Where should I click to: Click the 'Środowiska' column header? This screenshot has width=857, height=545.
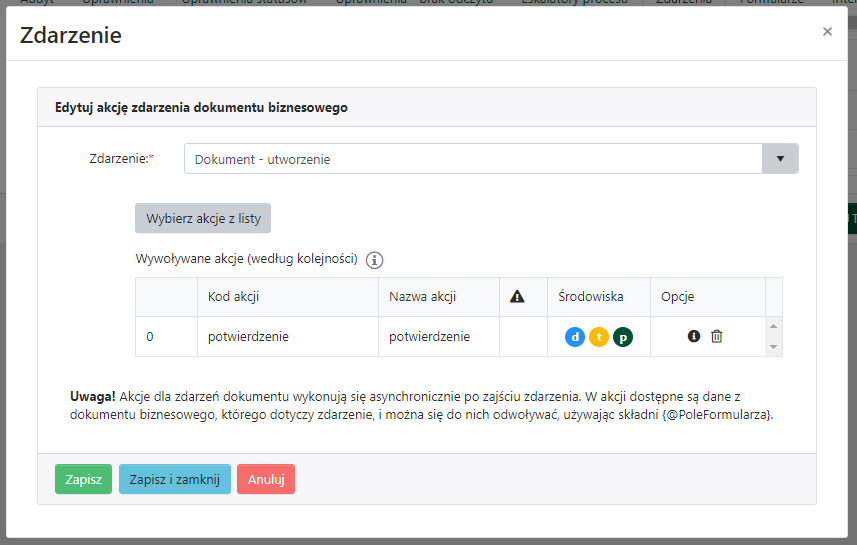[591, 297]
